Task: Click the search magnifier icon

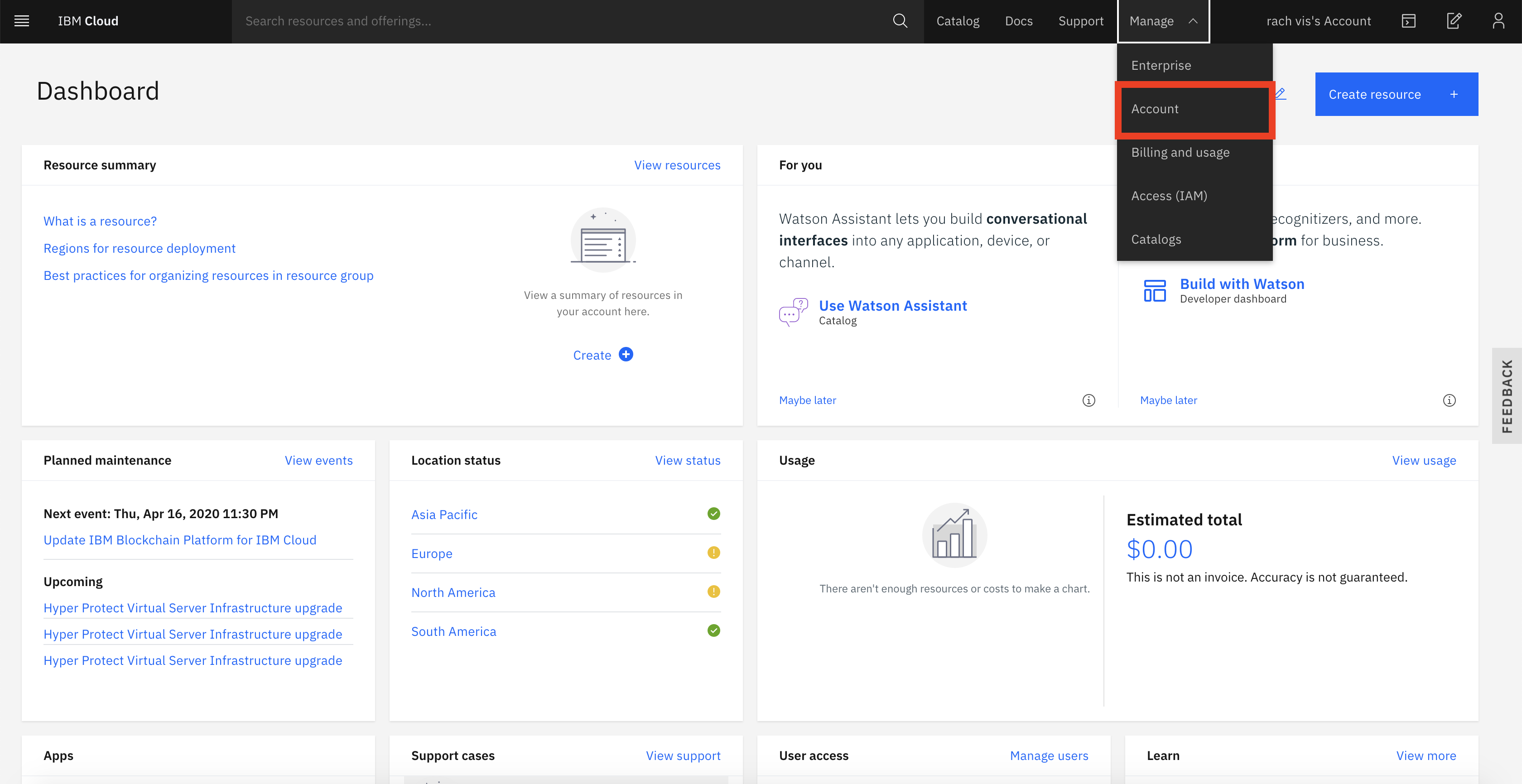Action: tap(899, 21)
